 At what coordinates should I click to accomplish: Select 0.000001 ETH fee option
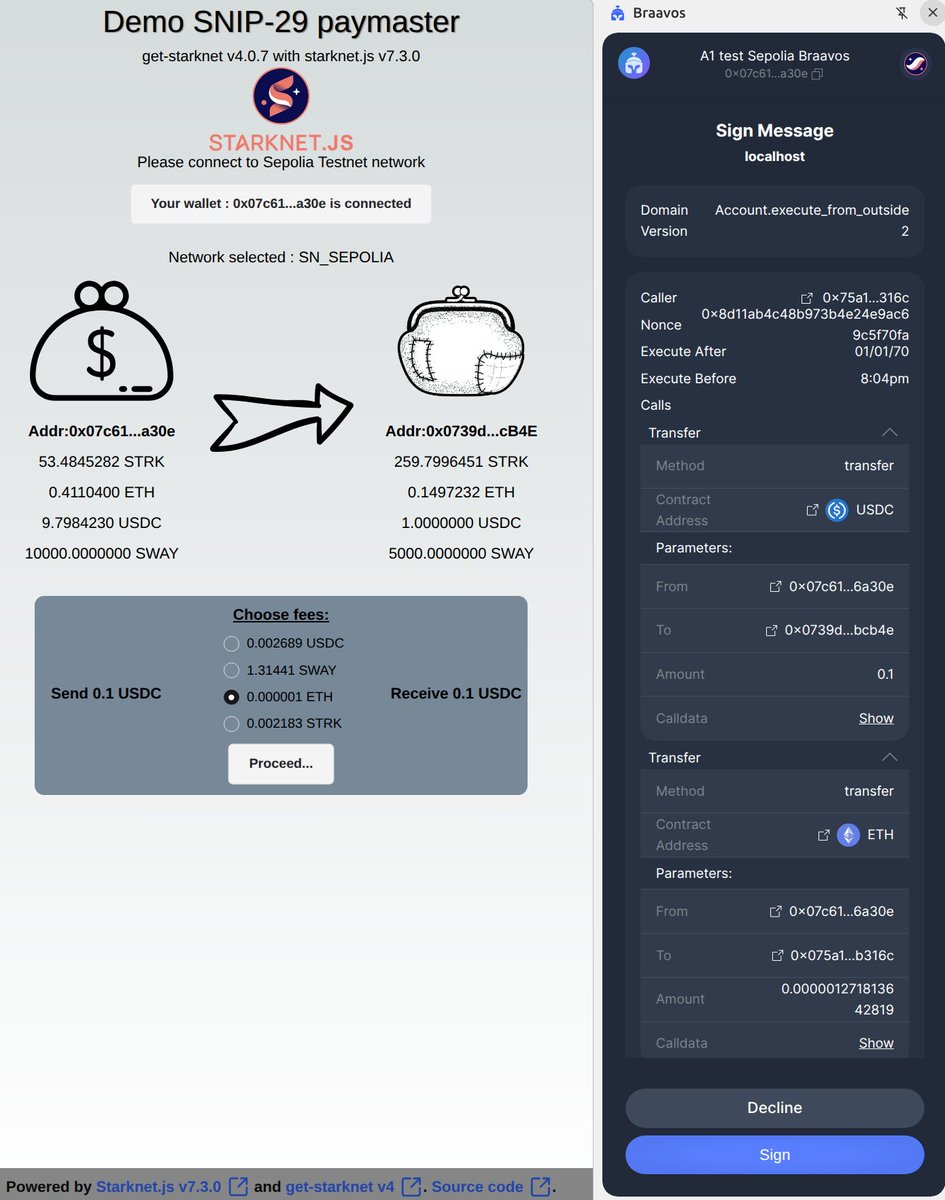click(x=231, y=697)
